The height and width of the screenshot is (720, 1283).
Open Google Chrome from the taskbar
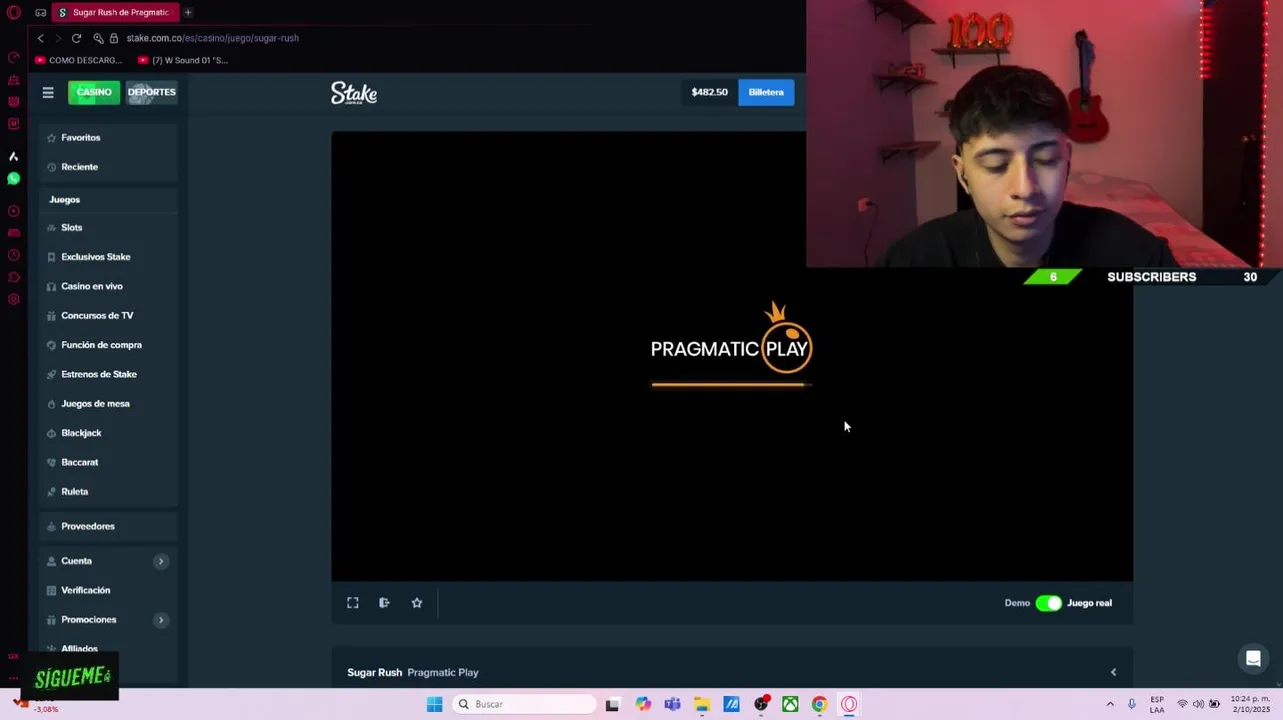(x=819, y=704)
